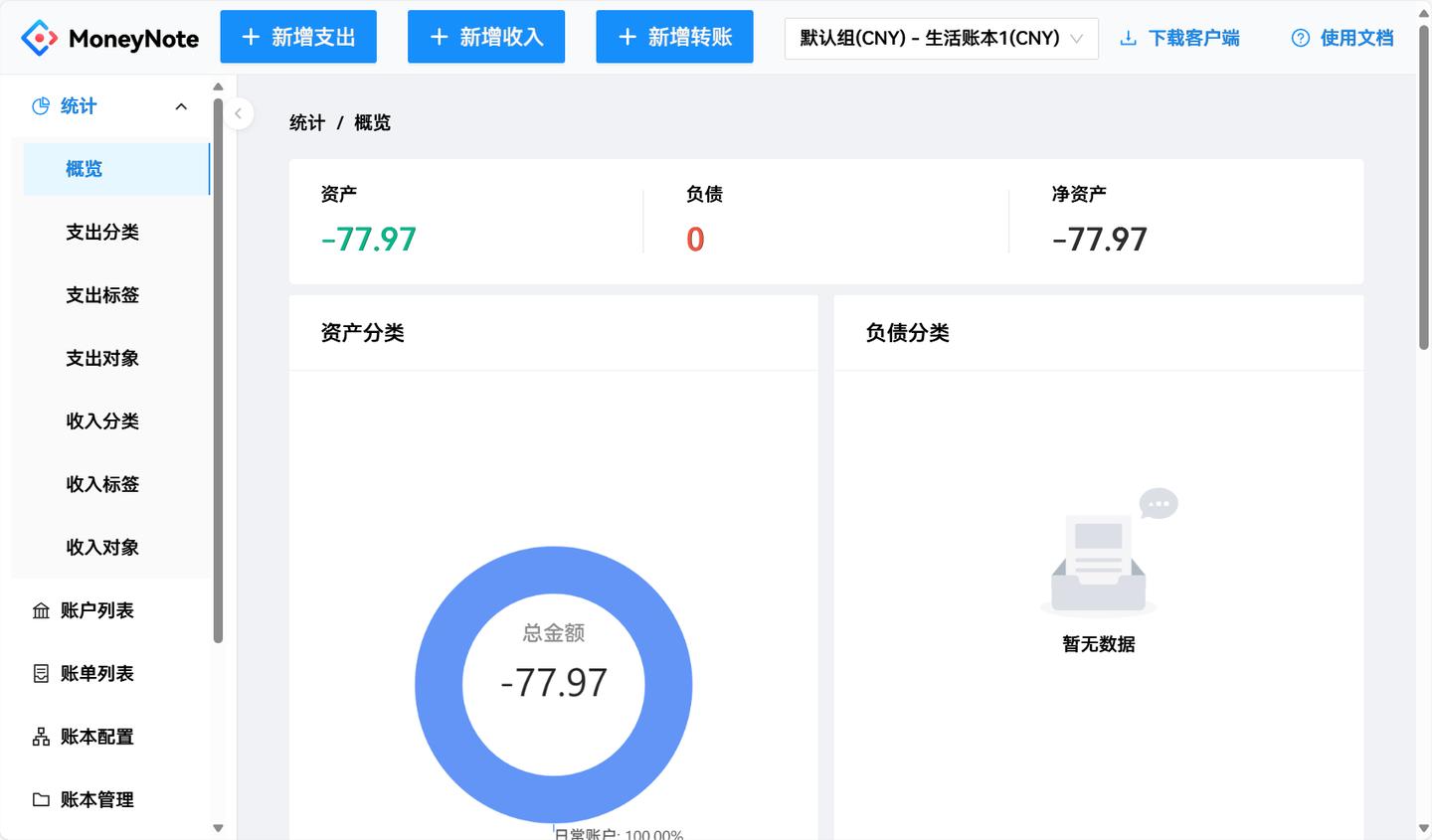Click the 账本管理 folder icon

[x=41, y=799]
